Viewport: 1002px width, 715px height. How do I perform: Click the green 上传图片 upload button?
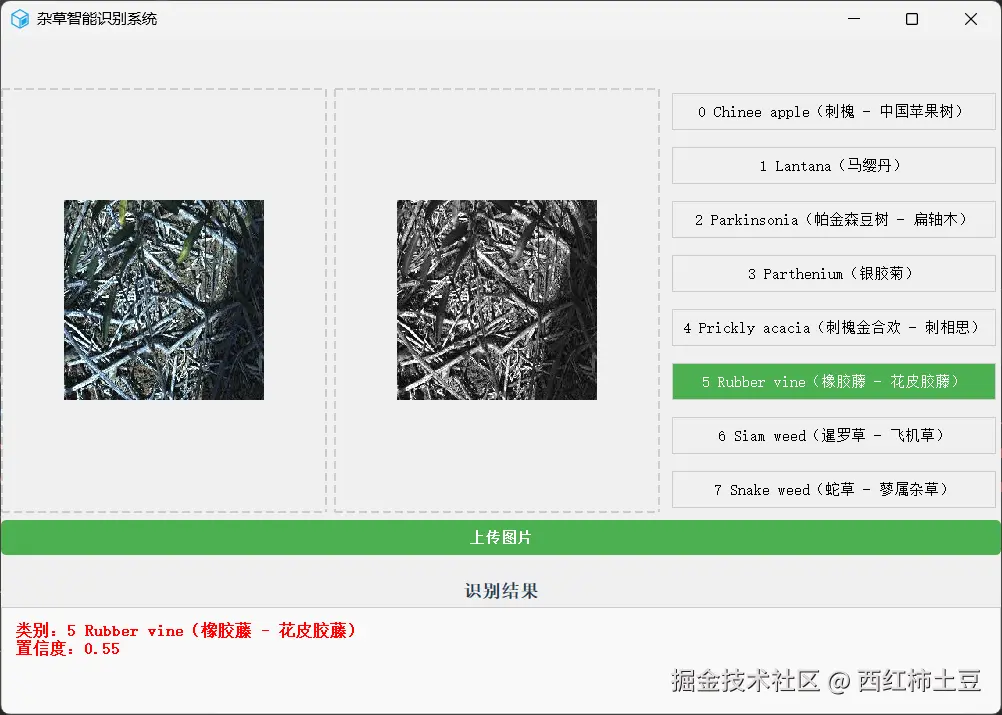click(x=500, y=537)
